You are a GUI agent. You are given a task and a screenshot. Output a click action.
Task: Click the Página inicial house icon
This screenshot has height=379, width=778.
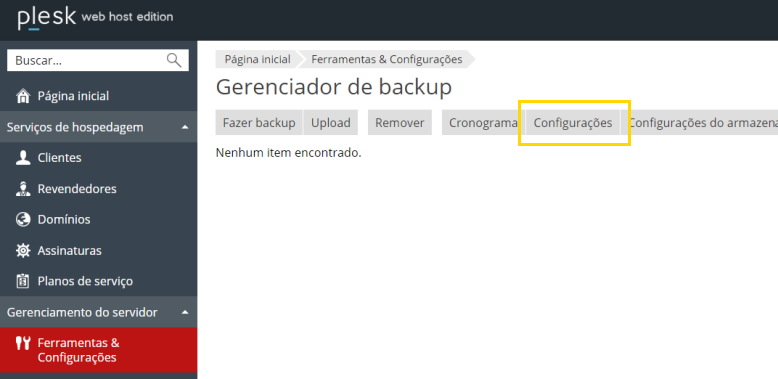coord(23,96)
